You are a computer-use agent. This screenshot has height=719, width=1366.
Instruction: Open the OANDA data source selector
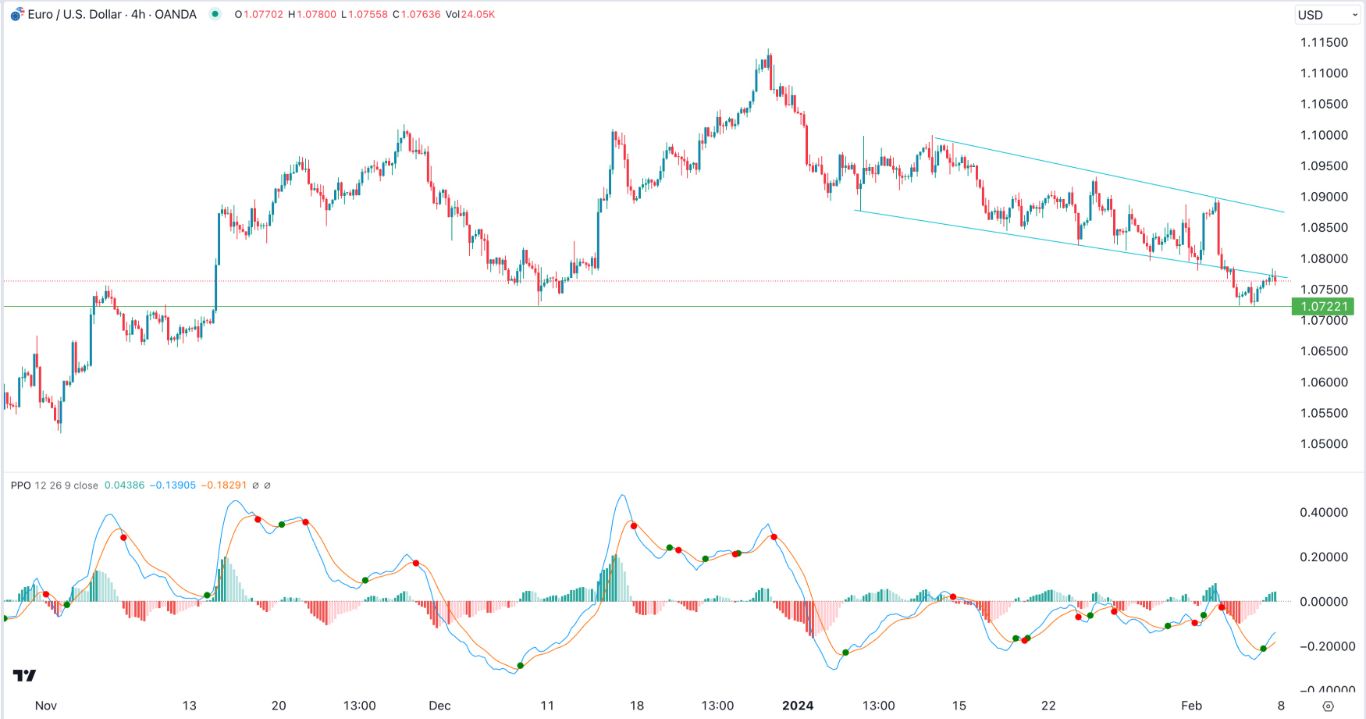click(175, 14)
